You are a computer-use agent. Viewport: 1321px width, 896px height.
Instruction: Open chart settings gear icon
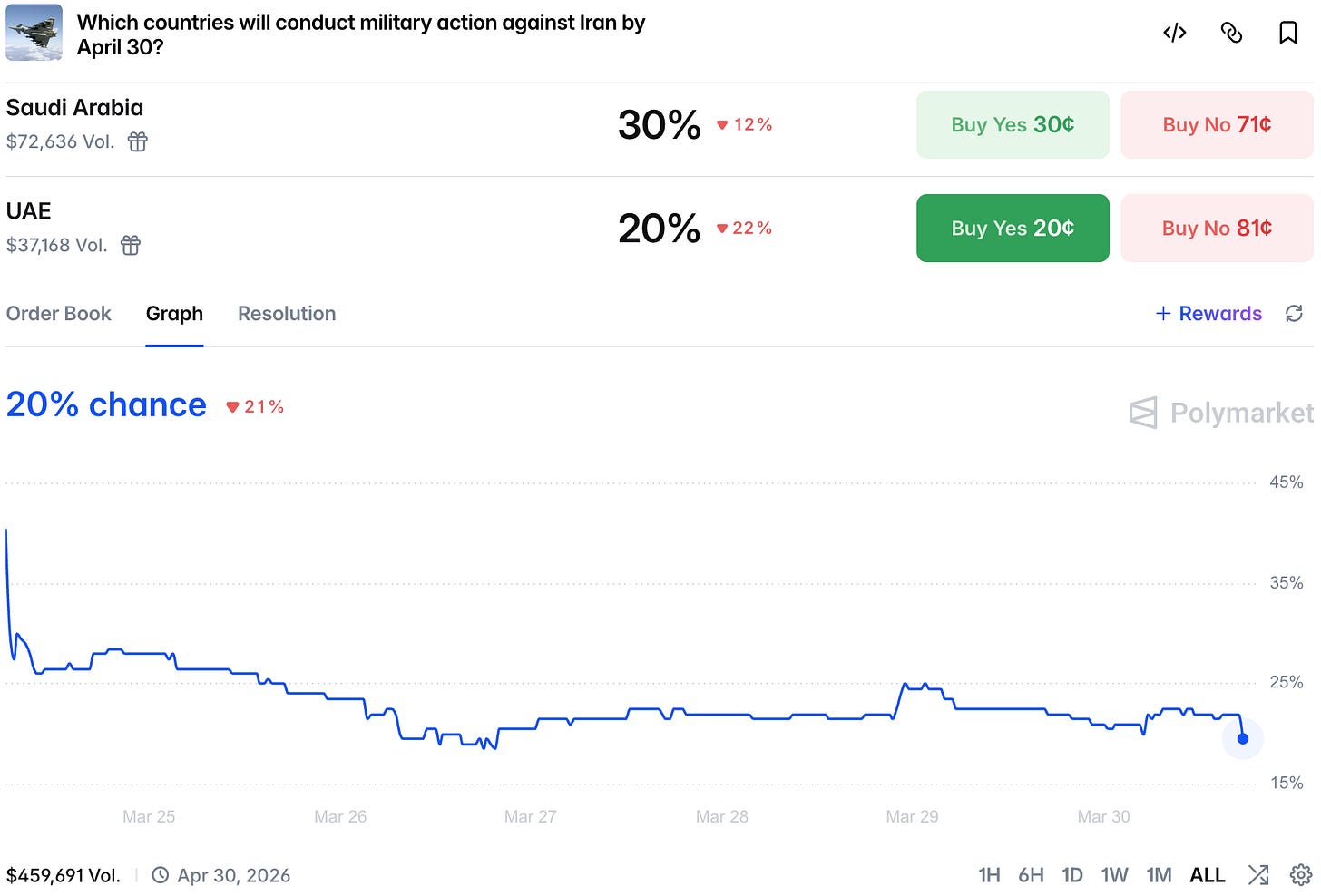click(1300, 875)
